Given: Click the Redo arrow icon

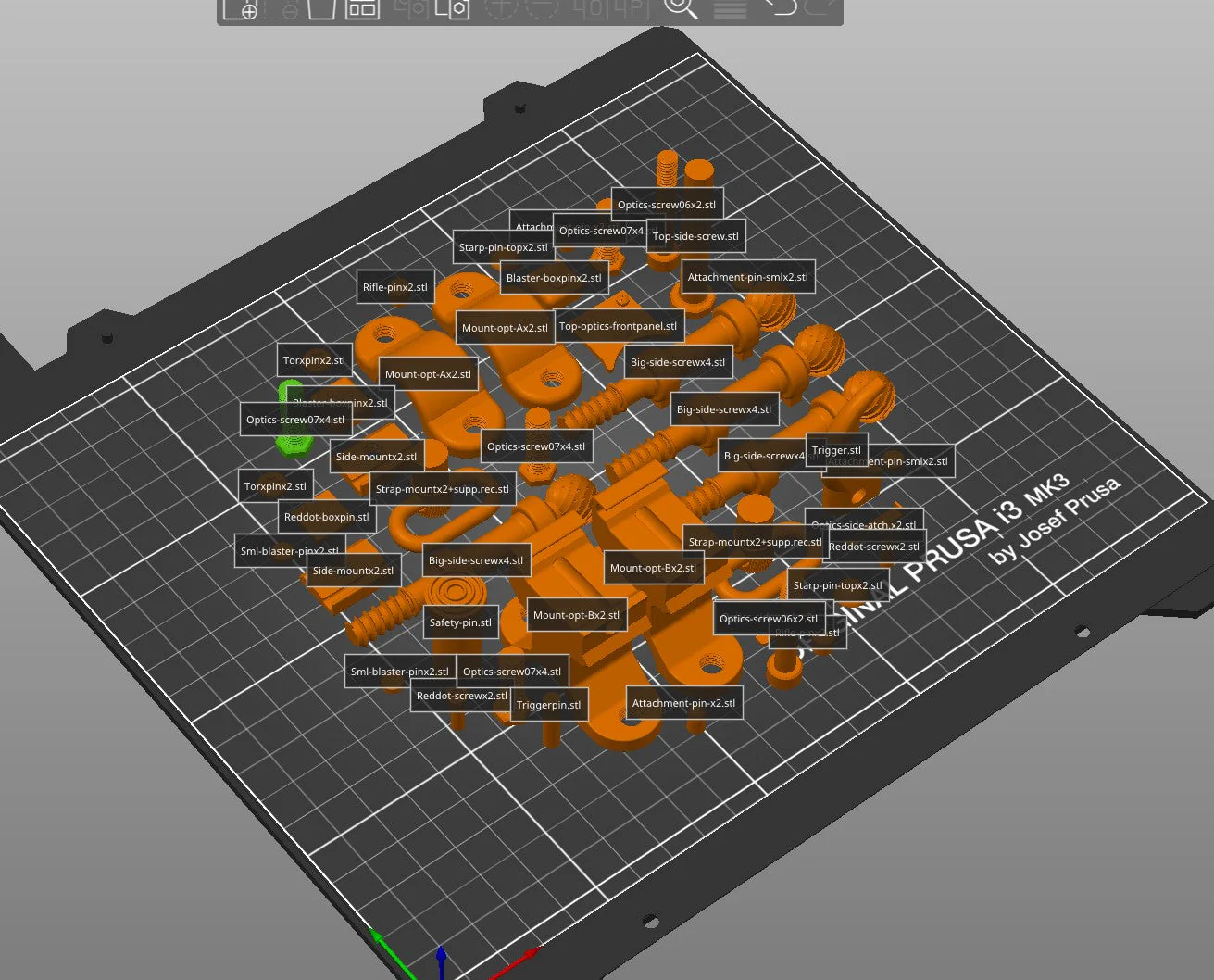Looking at the screenshot, I should pyautogui.click(x=820, y=7).
